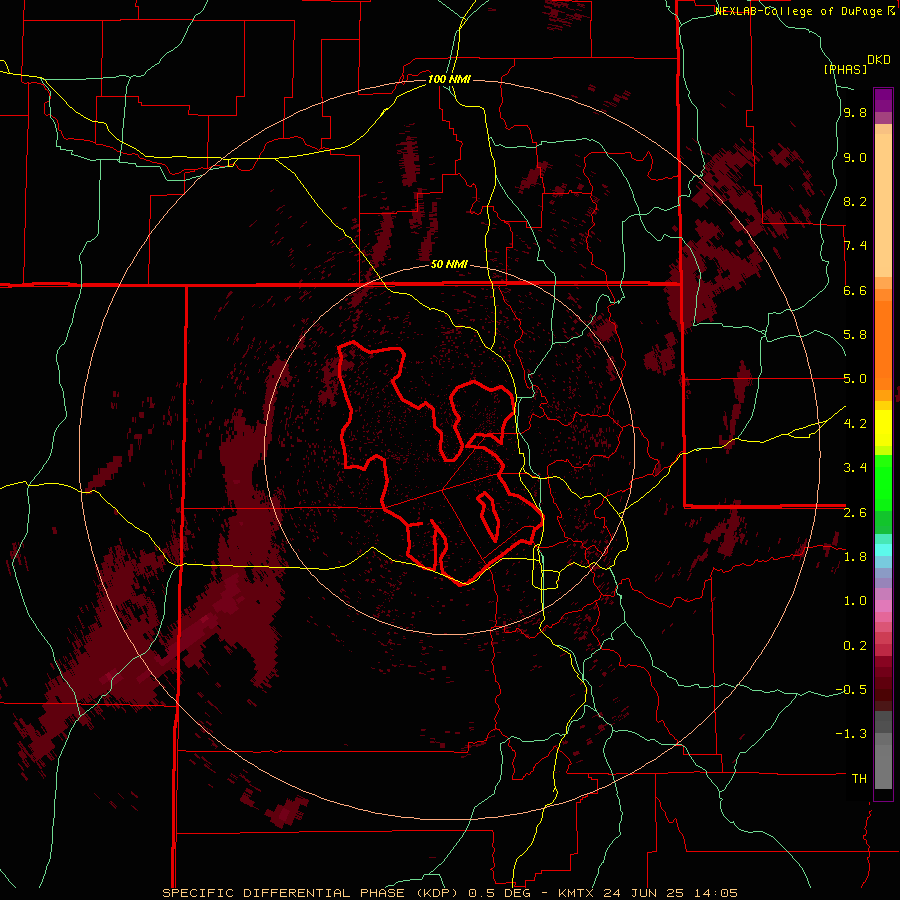Image resolution: width=900 pixels, height=900 pixels.
Task: Click the 9.8 colorbar scale value
Action: pyautogui.click(x=855, y=113)
